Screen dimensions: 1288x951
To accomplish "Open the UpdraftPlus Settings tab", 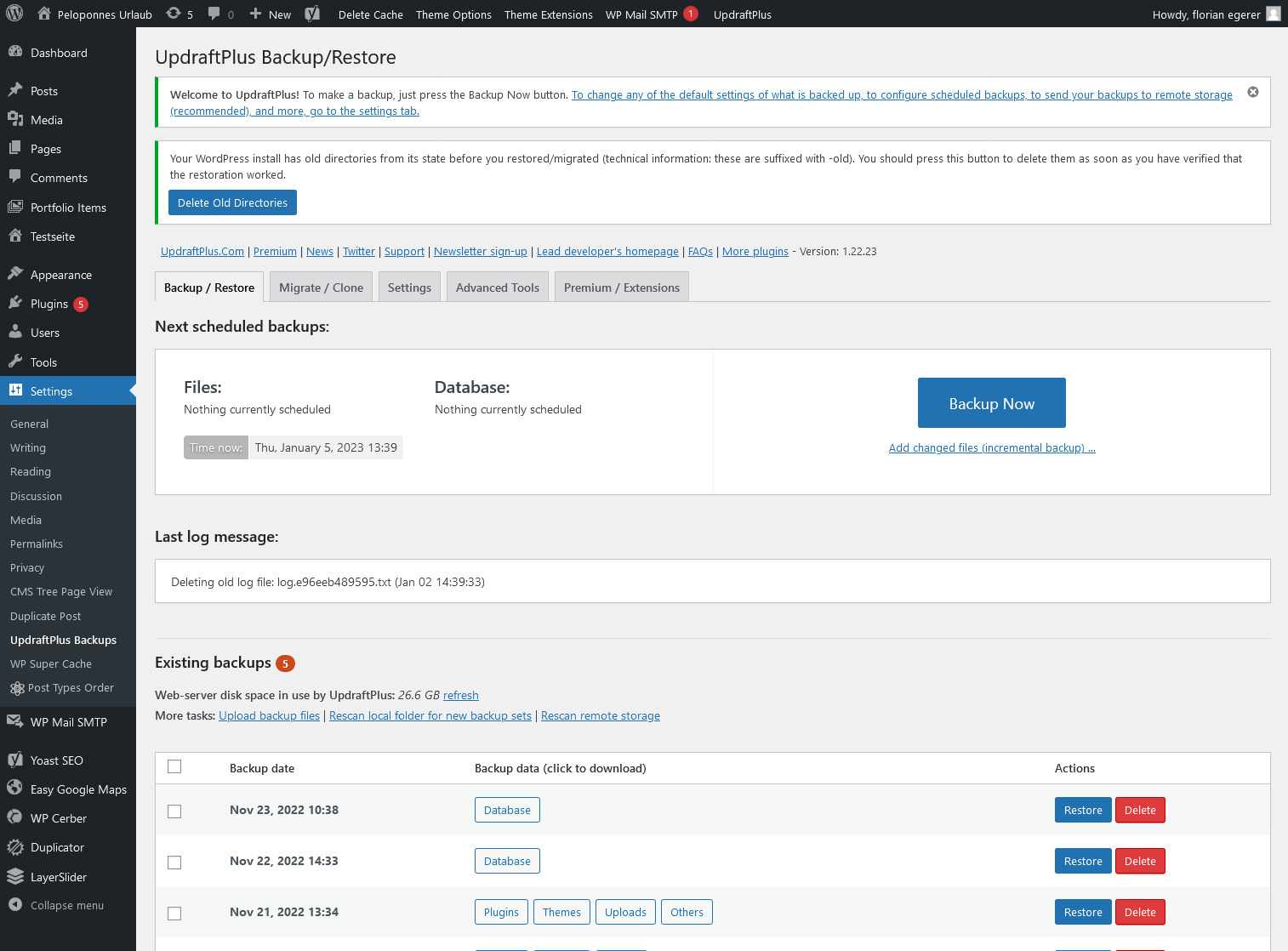I will coord(409,288).
